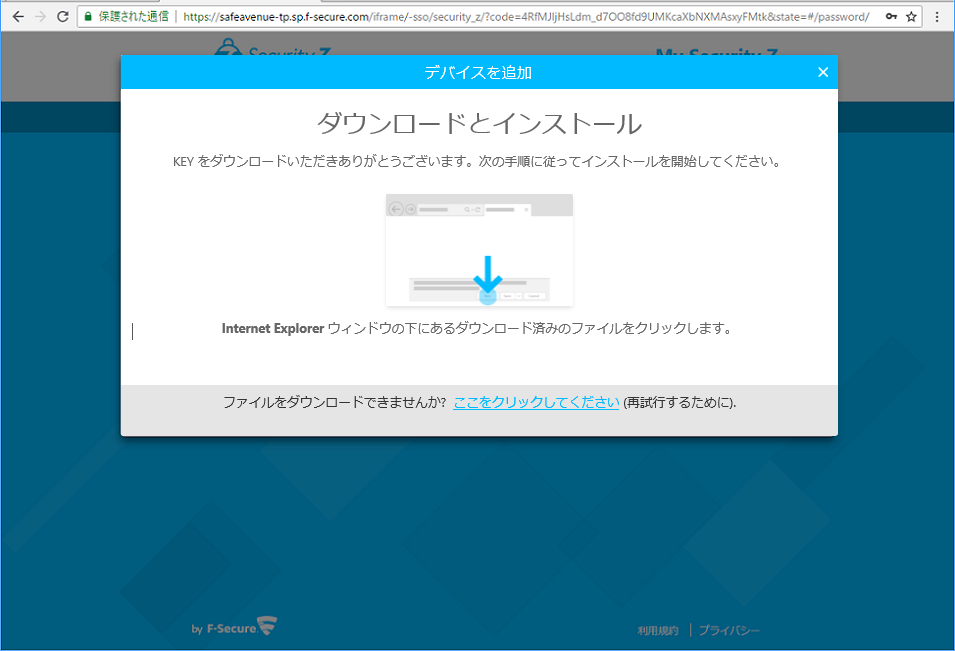Viewport: 955px width, 651px height.
Task: Close the デバイスを追加 dialog with X
Action: point(823,72)
